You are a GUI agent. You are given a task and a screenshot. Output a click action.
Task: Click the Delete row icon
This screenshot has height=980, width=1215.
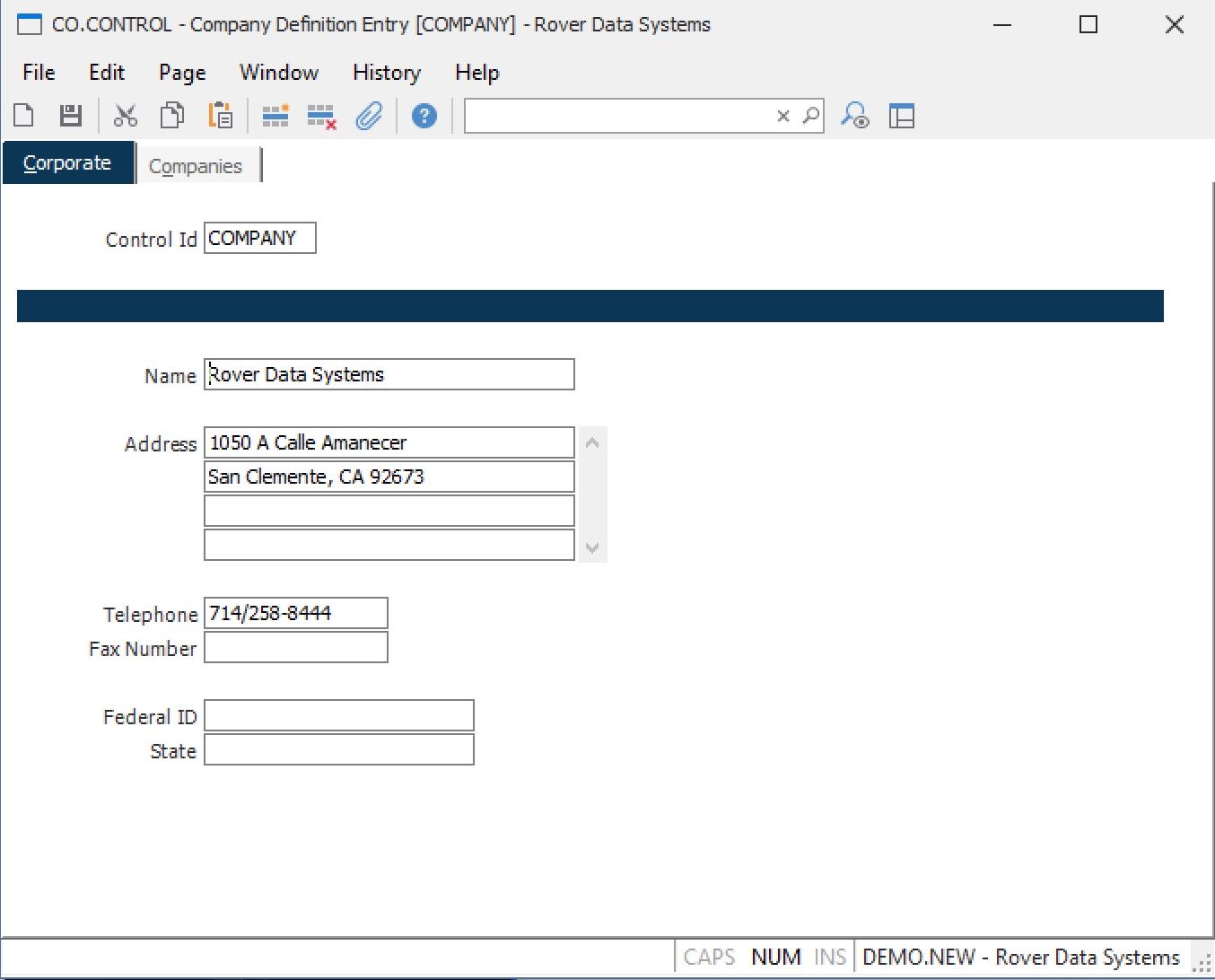click(321, 116)
